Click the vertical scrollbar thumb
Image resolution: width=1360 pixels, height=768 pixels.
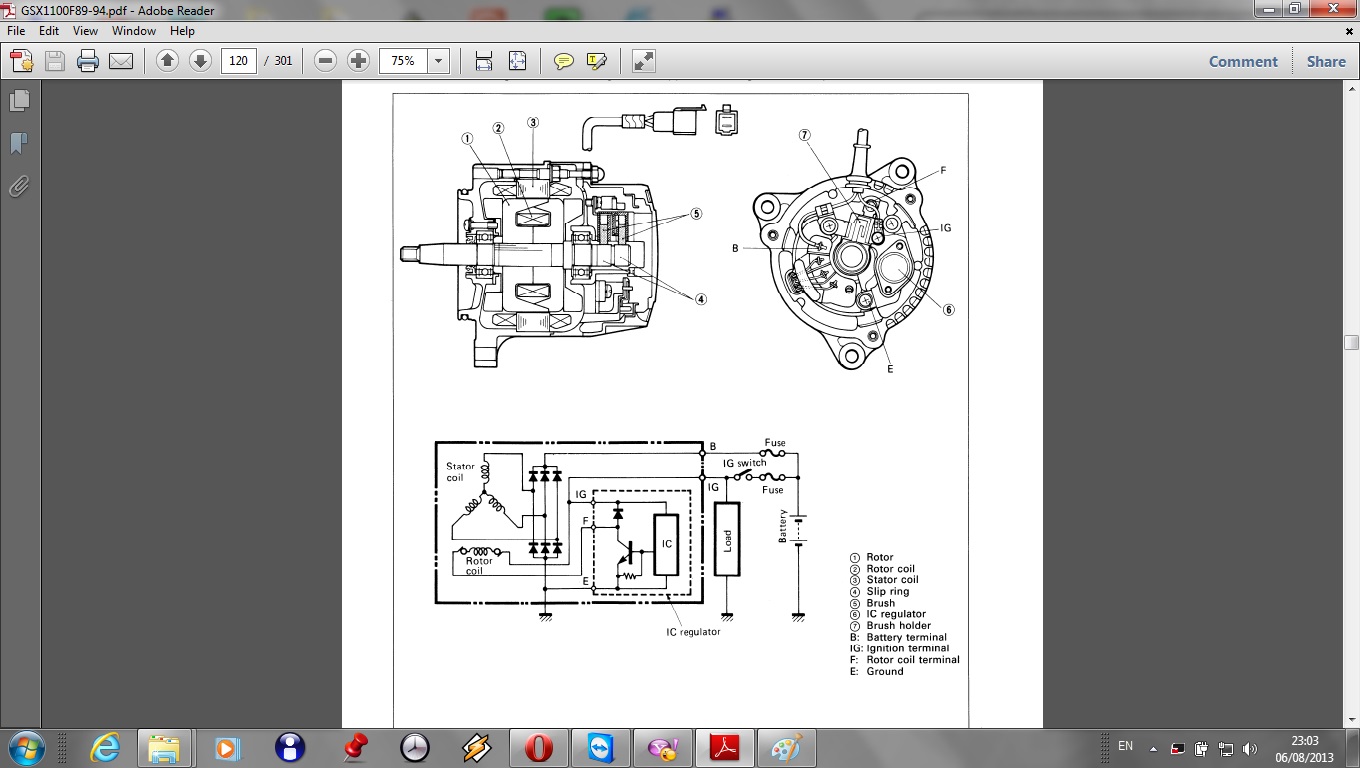[1351, 342]
